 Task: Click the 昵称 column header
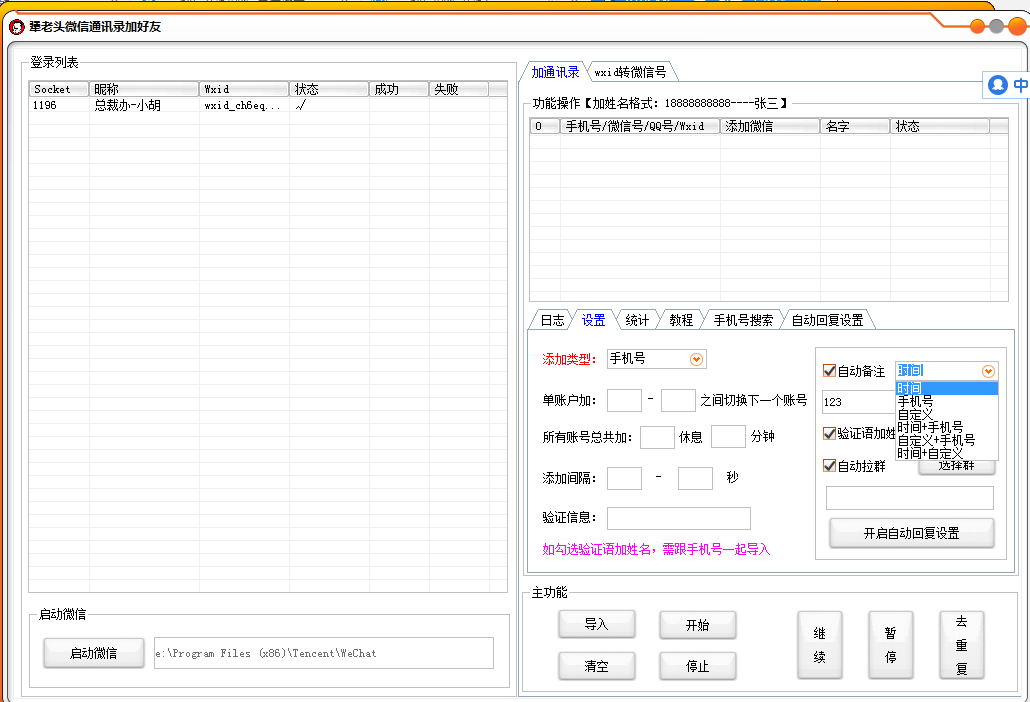(x=145, y=89)
